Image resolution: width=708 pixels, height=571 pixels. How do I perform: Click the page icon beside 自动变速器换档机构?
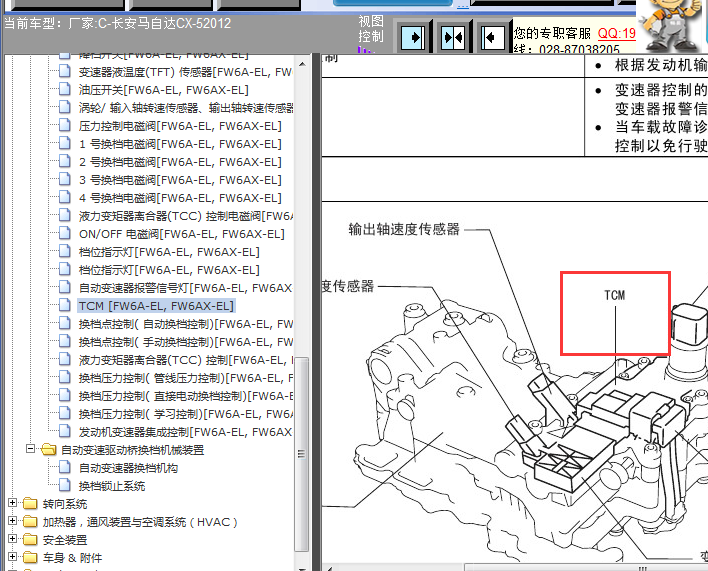(x=65, y=467)
